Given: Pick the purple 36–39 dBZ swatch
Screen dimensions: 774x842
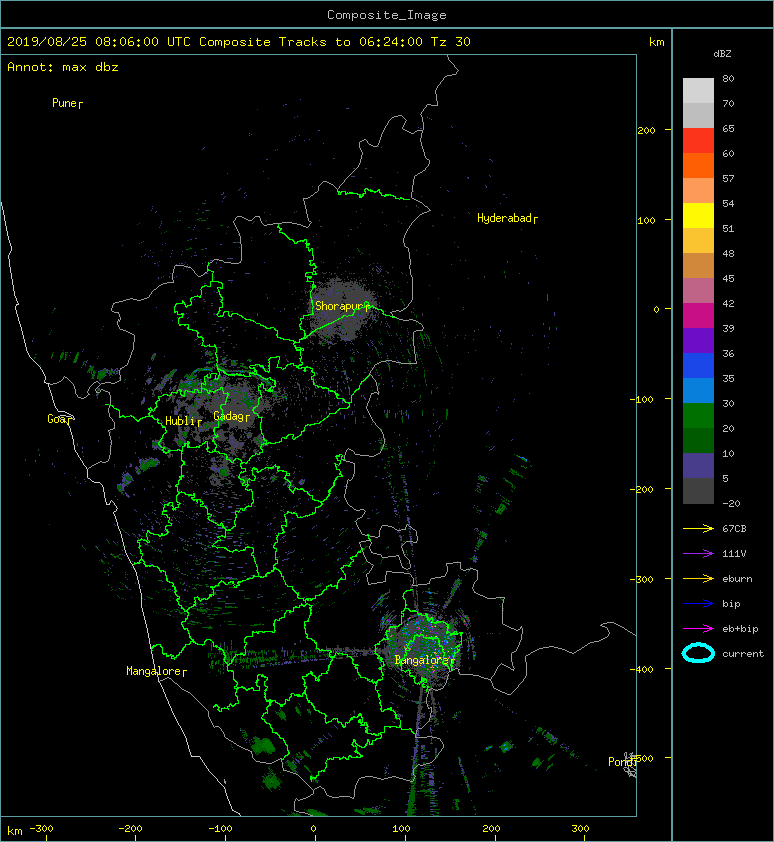Looking at the screenshot, I should click(x=698, y=341).
